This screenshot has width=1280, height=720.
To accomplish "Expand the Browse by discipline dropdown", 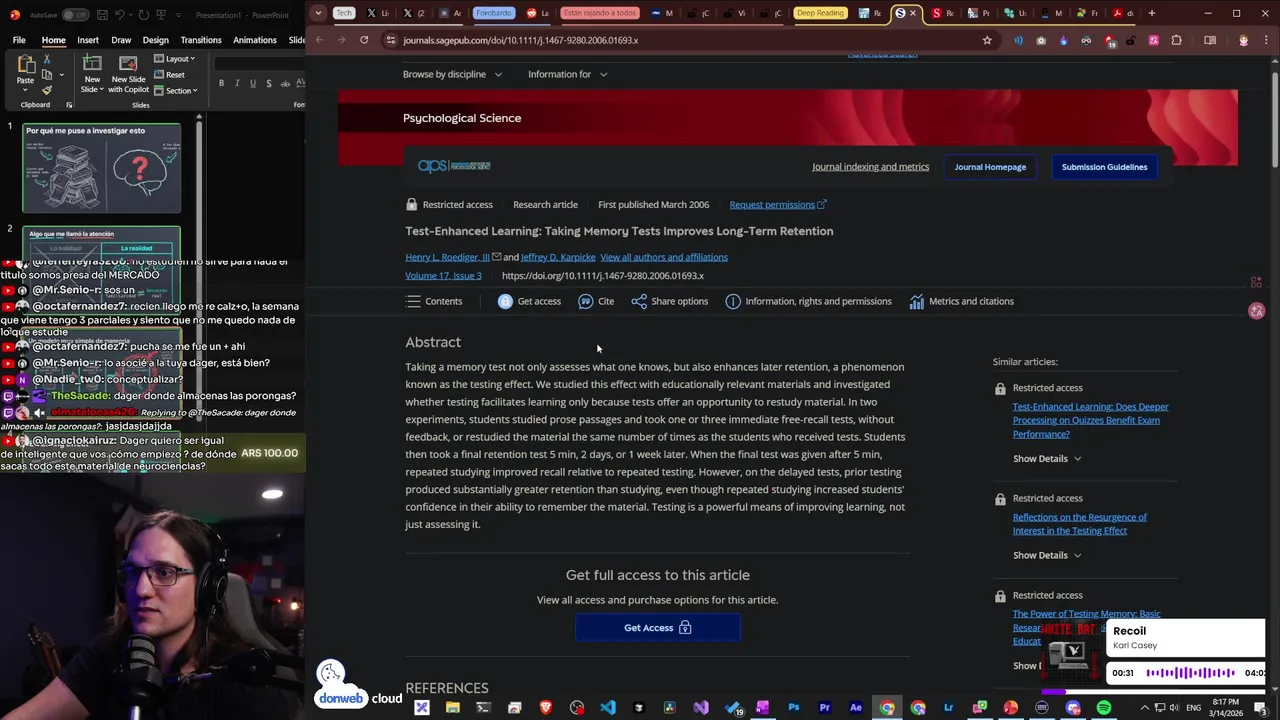I will point(452,74).
